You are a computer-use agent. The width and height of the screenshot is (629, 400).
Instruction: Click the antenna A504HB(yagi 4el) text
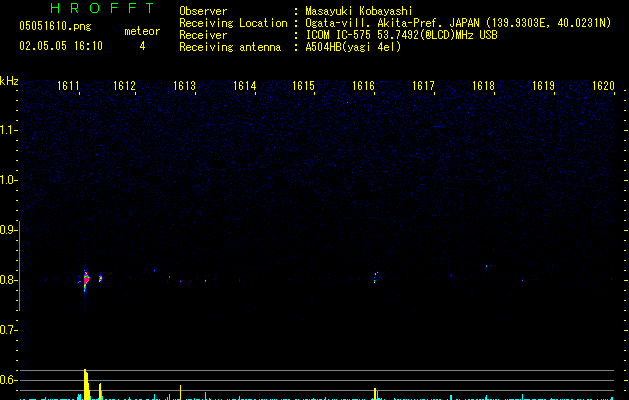[353, 47]
